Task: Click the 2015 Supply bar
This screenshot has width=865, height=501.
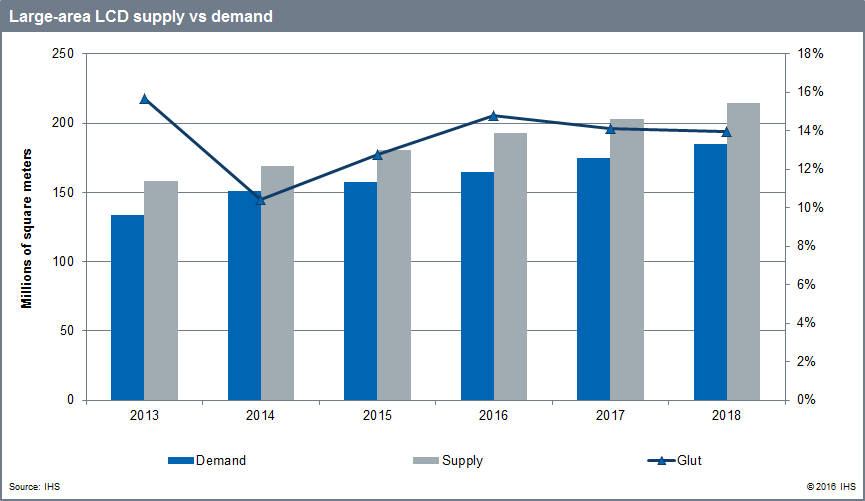Action: 394,275
